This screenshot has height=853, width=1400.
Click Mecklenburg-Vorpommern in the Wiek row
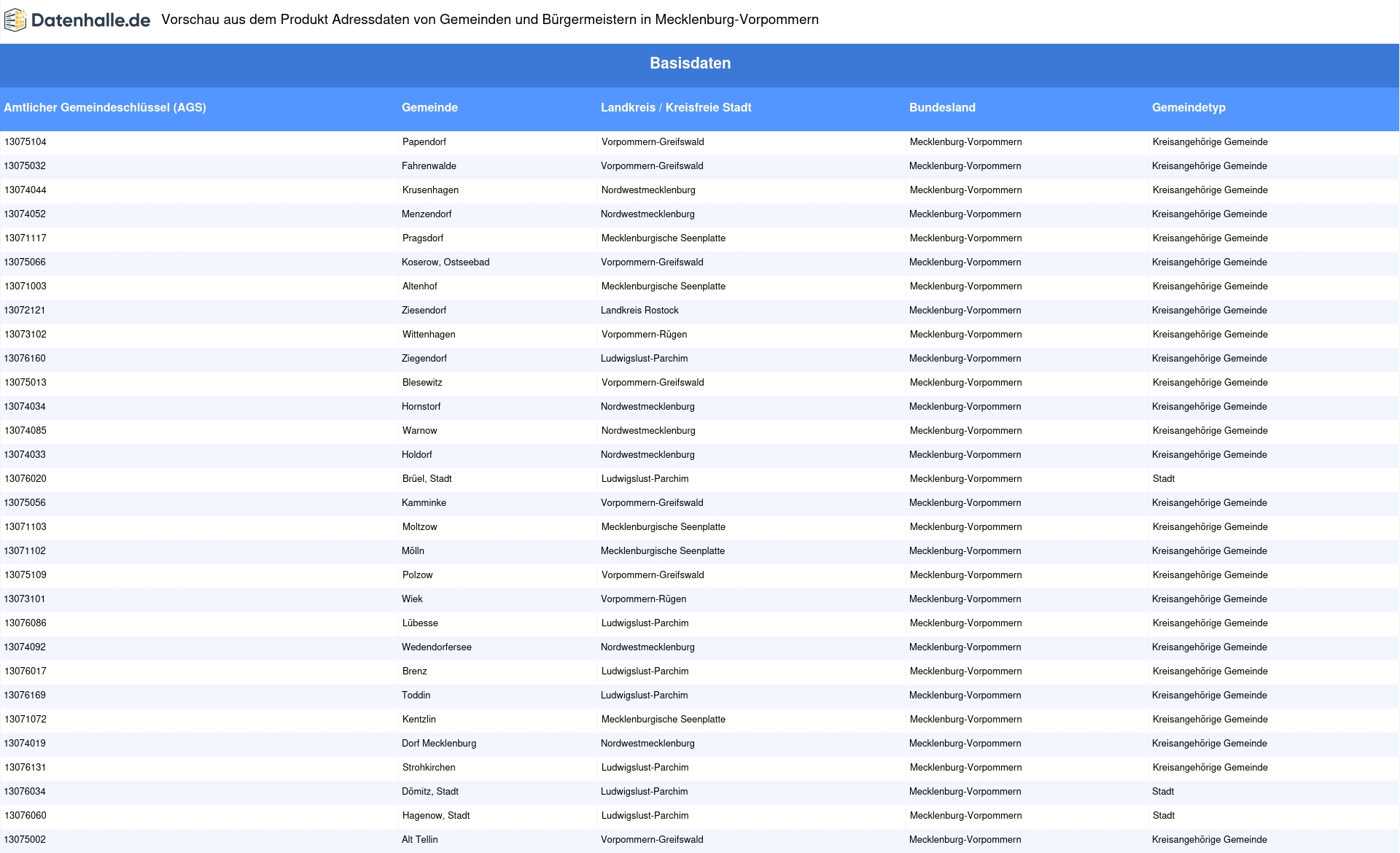[965, 599]
